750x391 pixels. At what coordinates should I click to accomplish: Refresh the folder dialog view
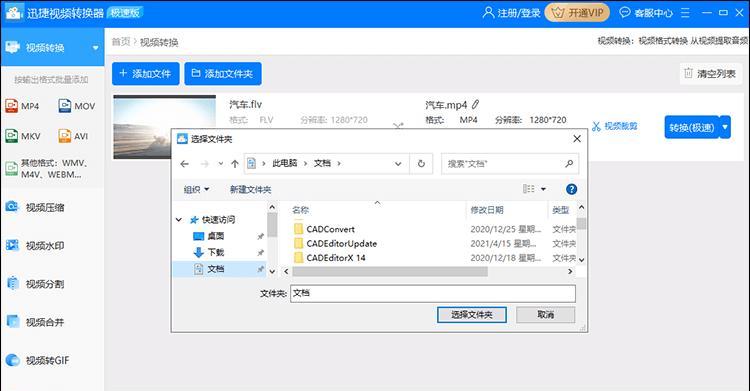click(x=421, y=164)
